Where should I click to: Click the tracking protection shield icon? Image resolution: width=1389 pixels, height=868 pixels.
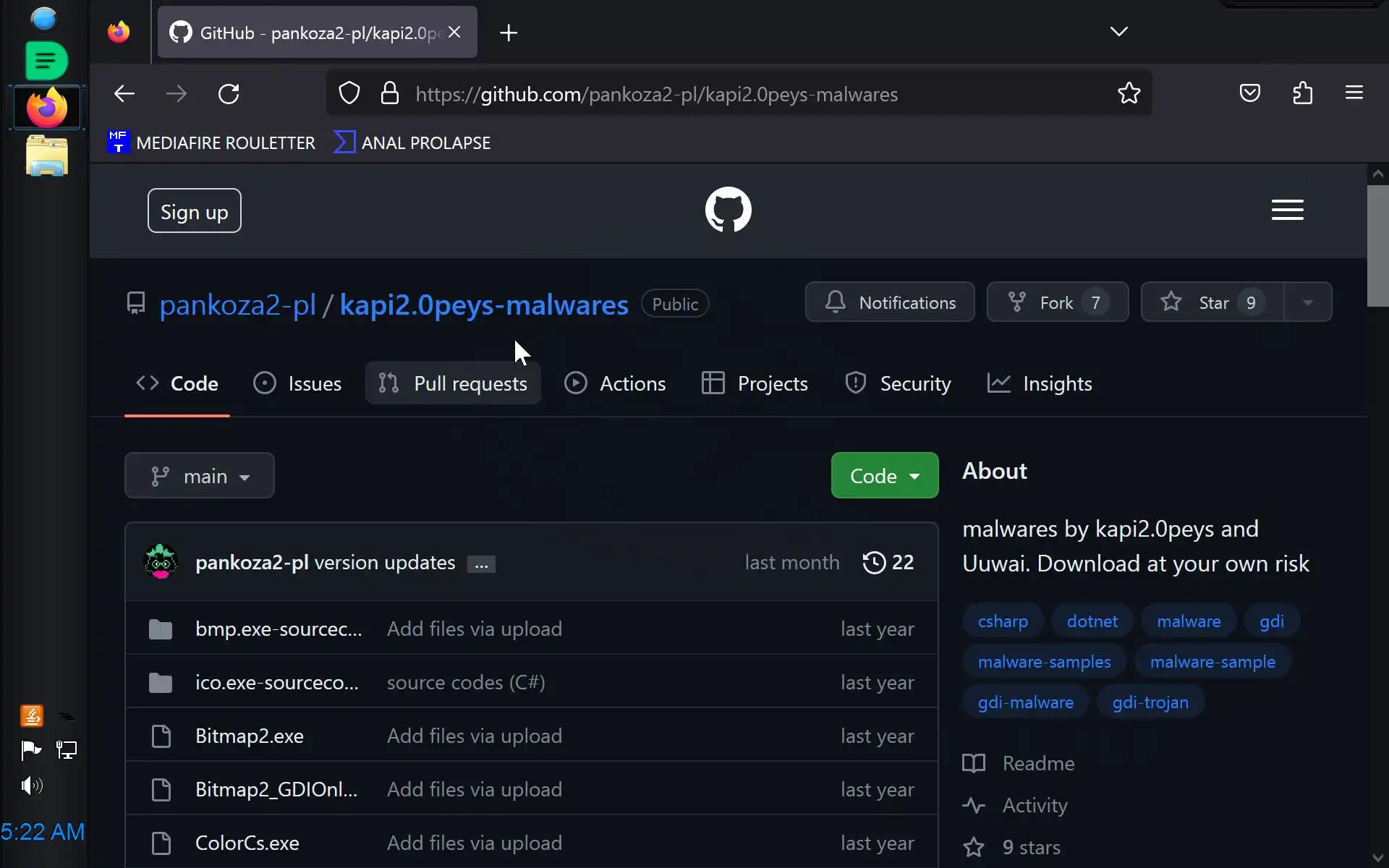[349, 93]
